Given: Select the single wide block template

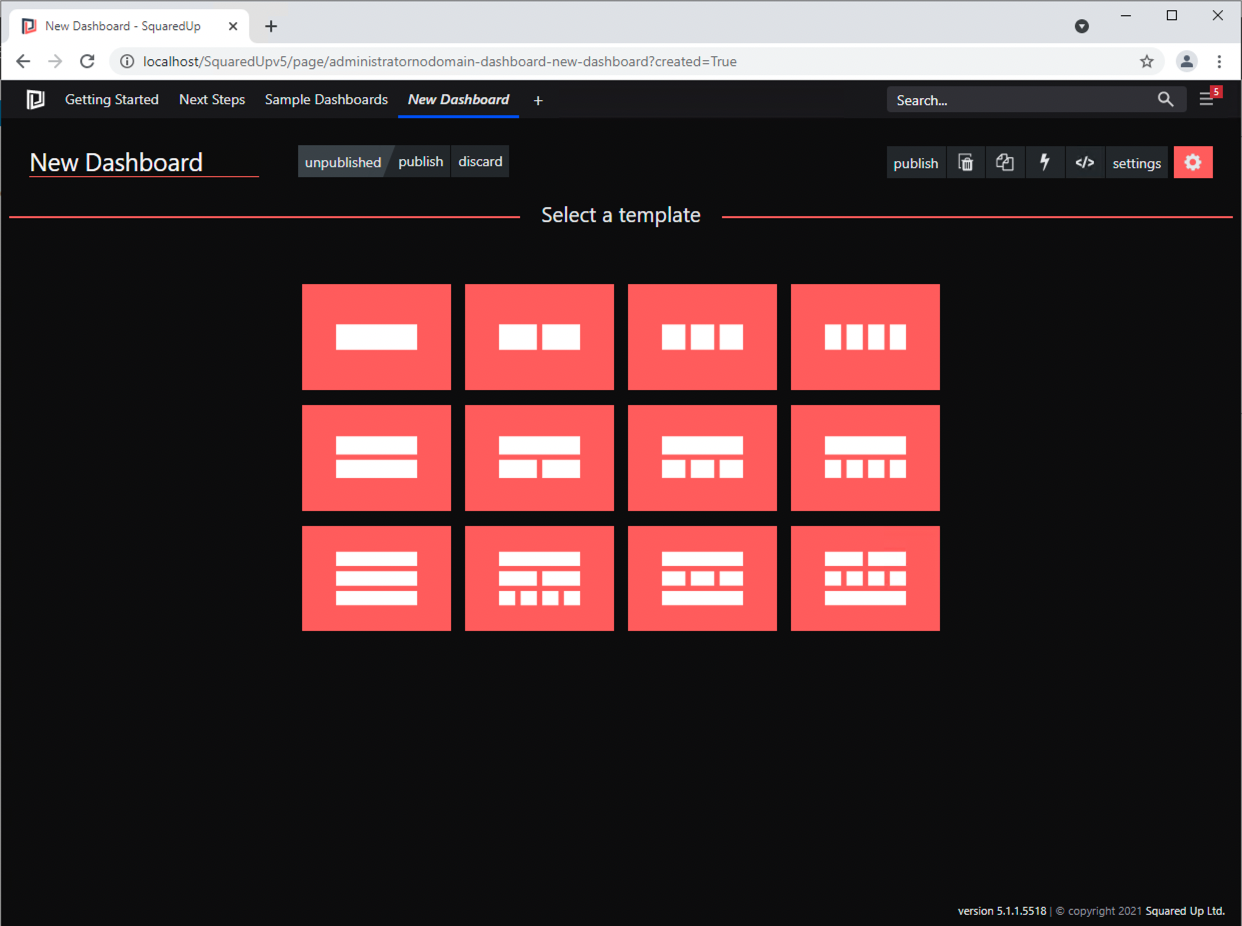Looking at the screenshot, I should coord(376,337).
